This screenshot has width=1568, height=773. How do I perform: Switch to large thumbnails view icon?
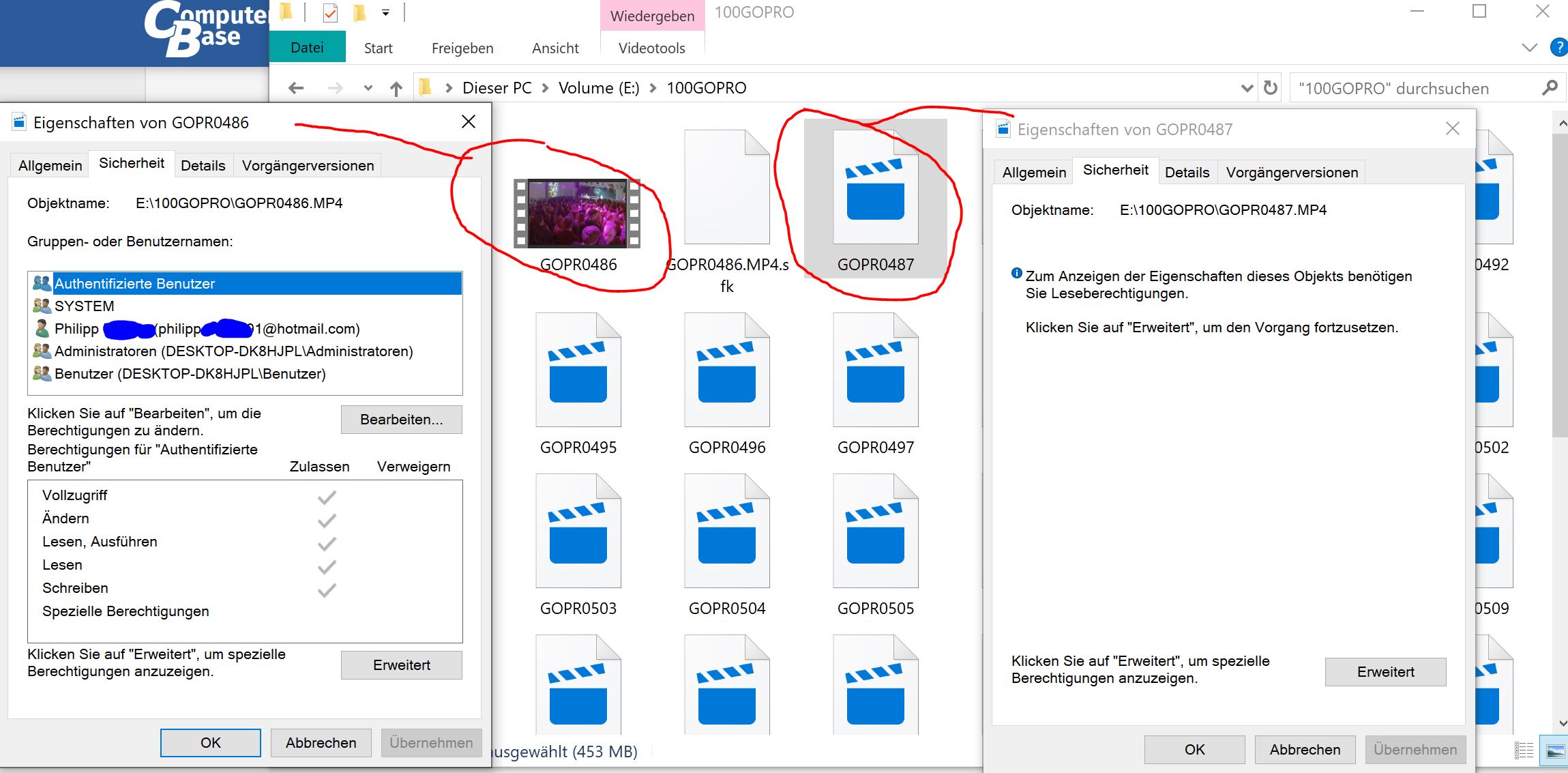tap(1555, 751)
